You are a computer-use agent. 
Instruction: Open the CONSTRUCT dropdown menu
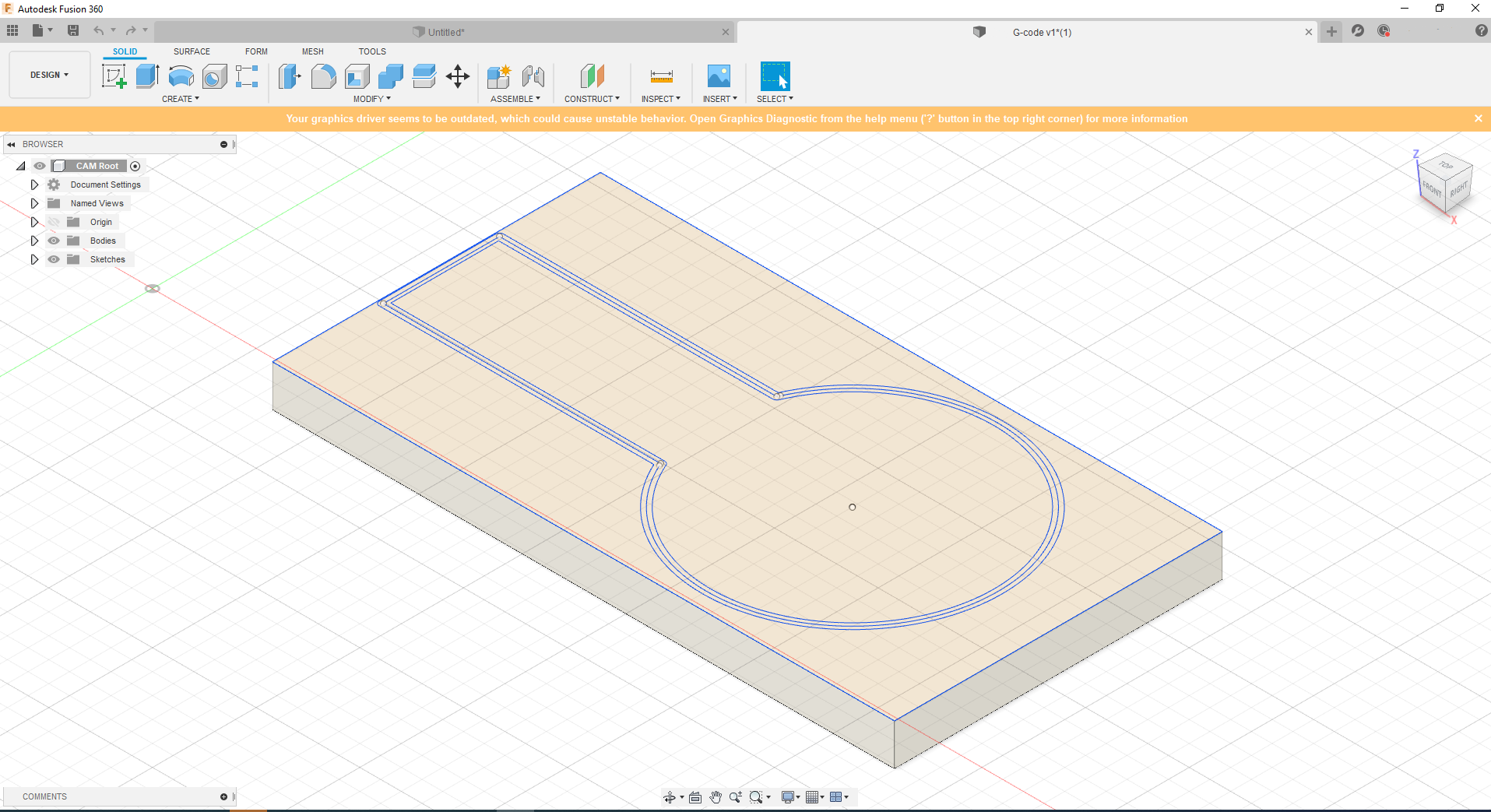tap(593, 99)
